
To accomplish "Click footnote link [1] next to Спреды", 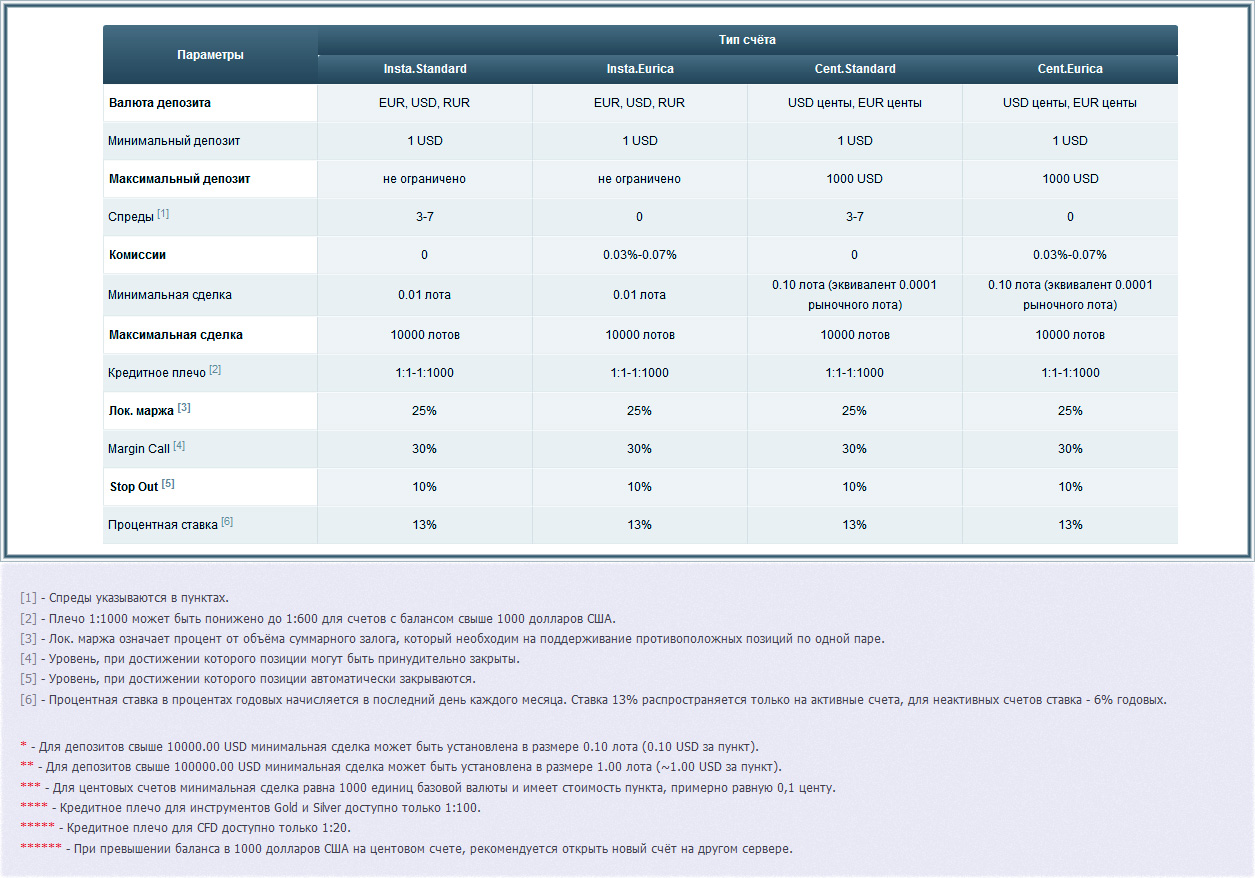I will (163, 214).
